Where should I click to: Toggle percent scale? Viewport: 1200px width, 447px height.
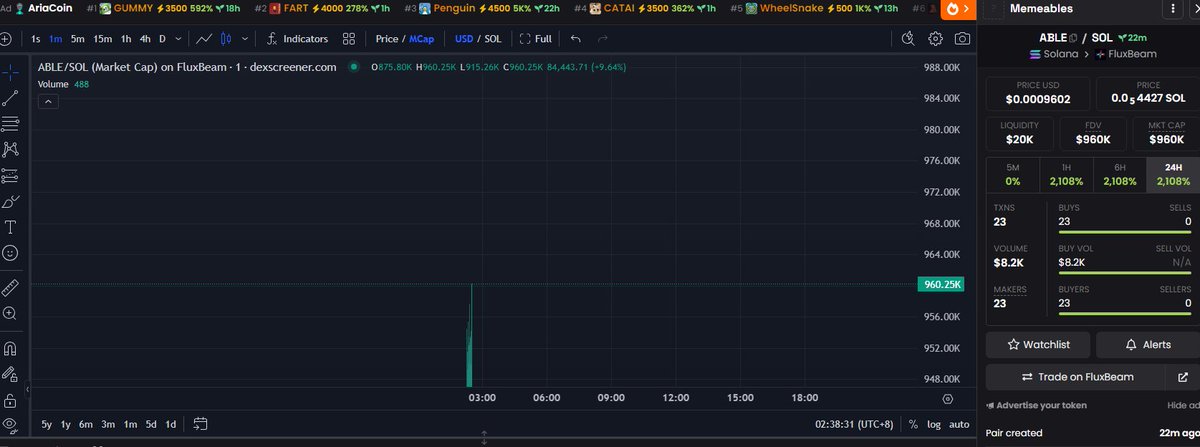coord(913,424)
